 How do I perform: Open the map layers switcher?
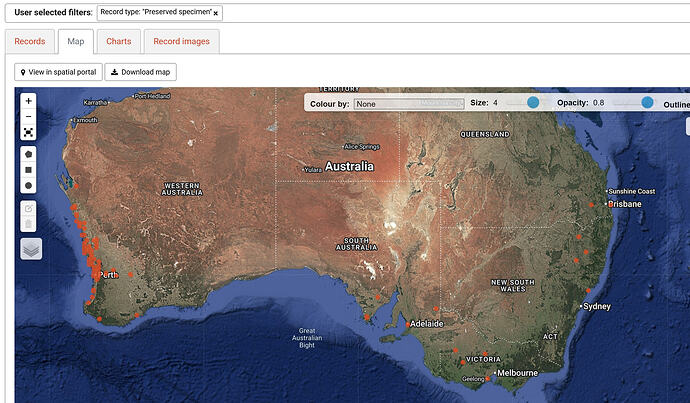[x=31, y=249]
